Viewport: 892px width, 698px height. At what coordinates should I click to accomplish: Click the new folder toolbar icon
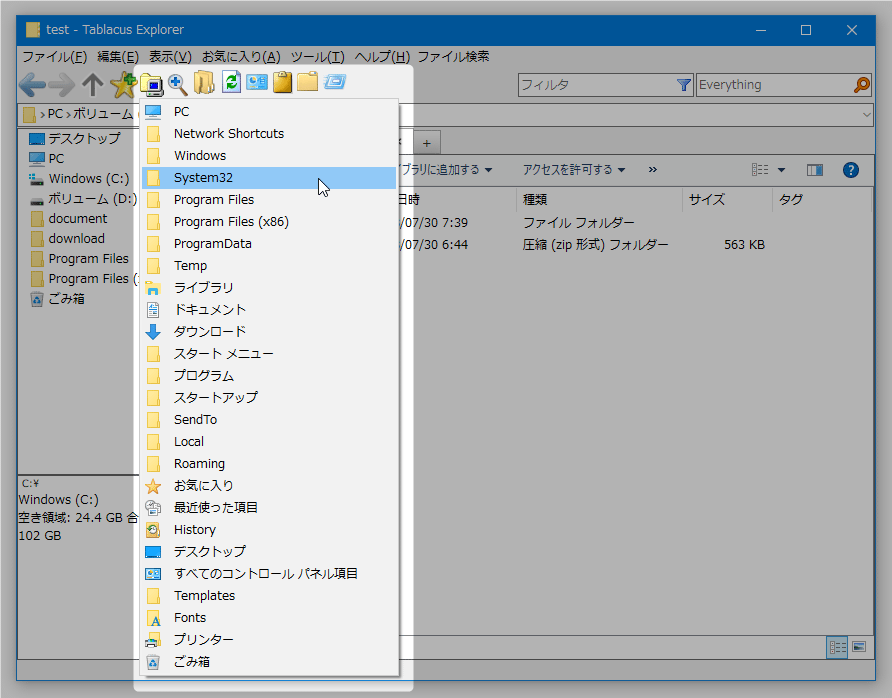307,82
